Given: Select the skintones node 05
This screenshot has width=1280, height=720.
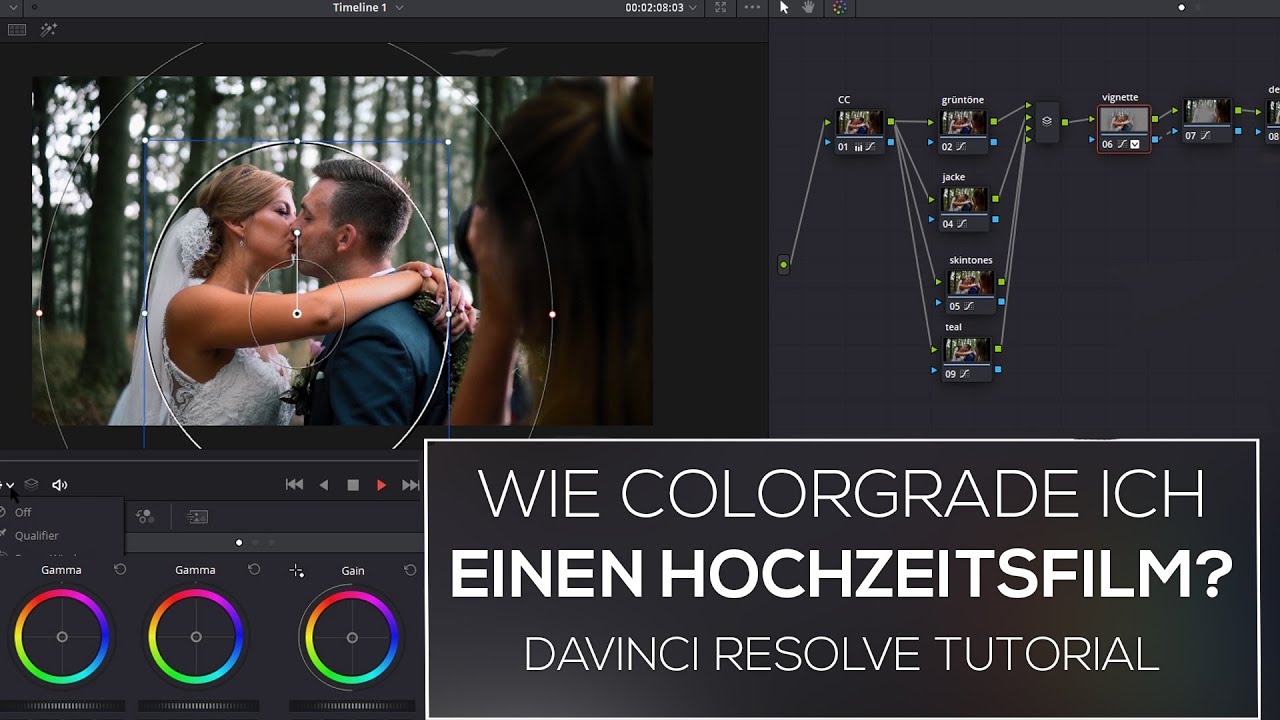Looking at the screenshot, I should click(971, 290).
